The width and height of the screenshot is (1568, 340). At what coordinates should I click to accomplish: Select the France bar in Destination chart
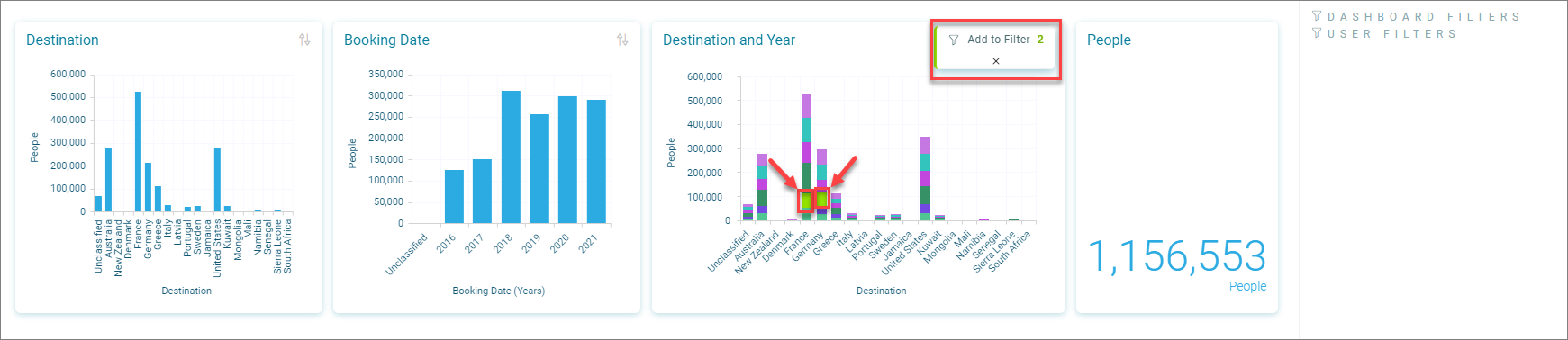tap(138, 151)
